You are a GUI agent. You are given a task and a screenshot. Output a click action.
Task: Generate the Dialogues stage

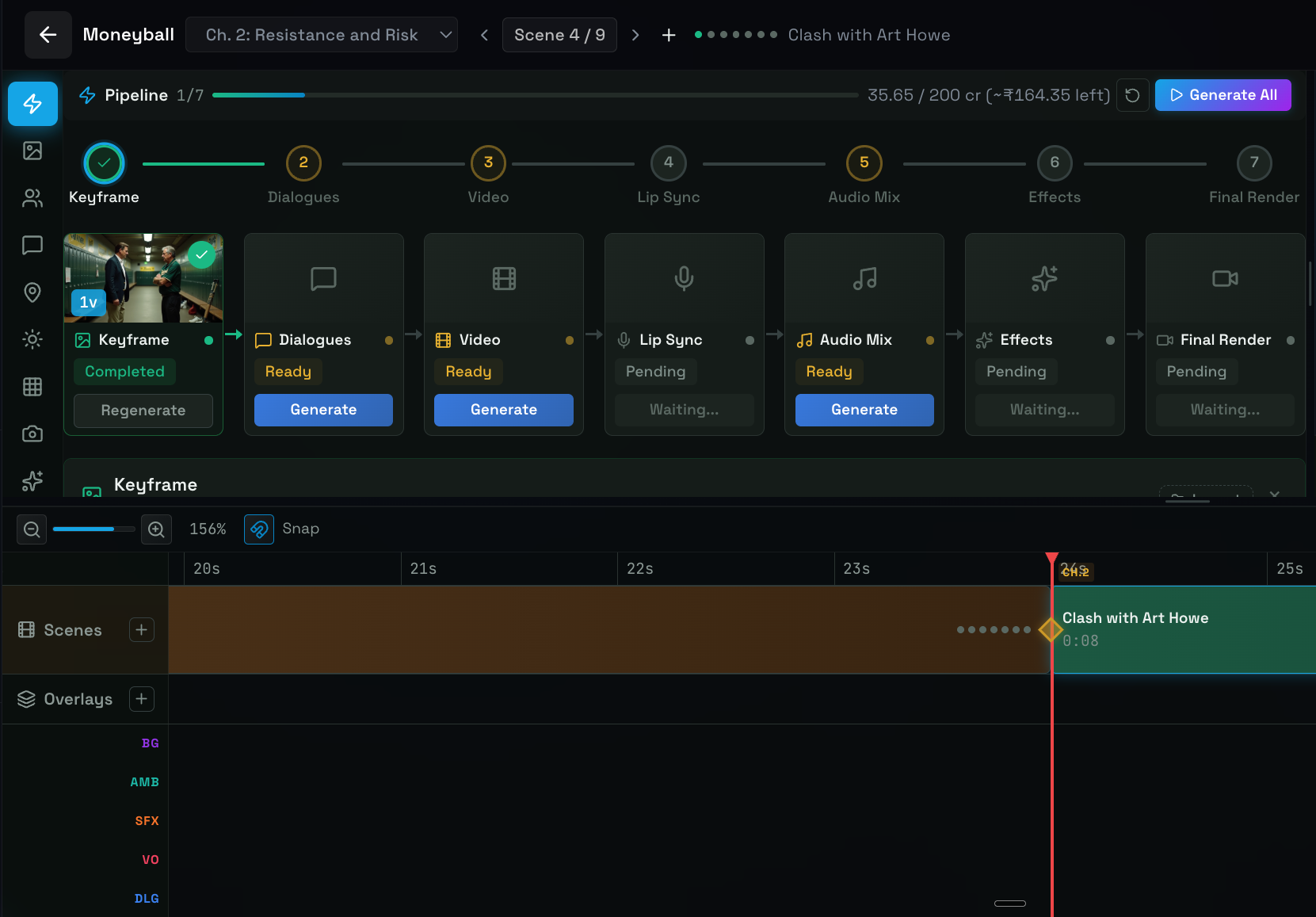[x=323, y=410]
